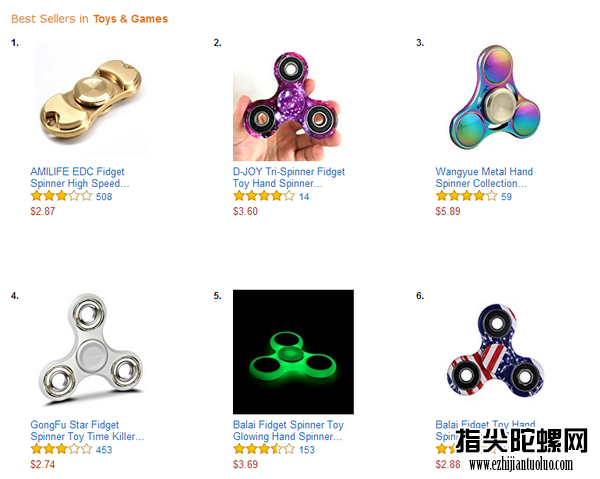Open the white GongFu Star spinner image

coord(91,349)
